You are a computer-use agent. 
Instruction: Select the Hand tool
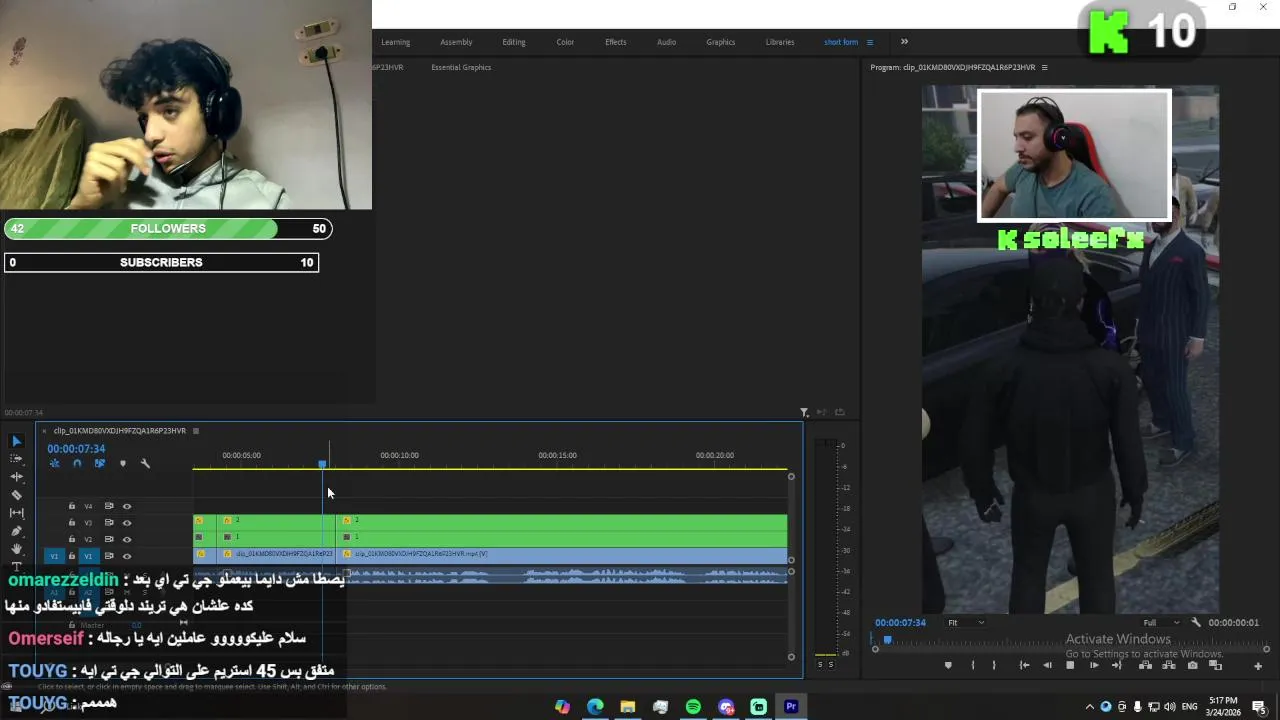16,549
